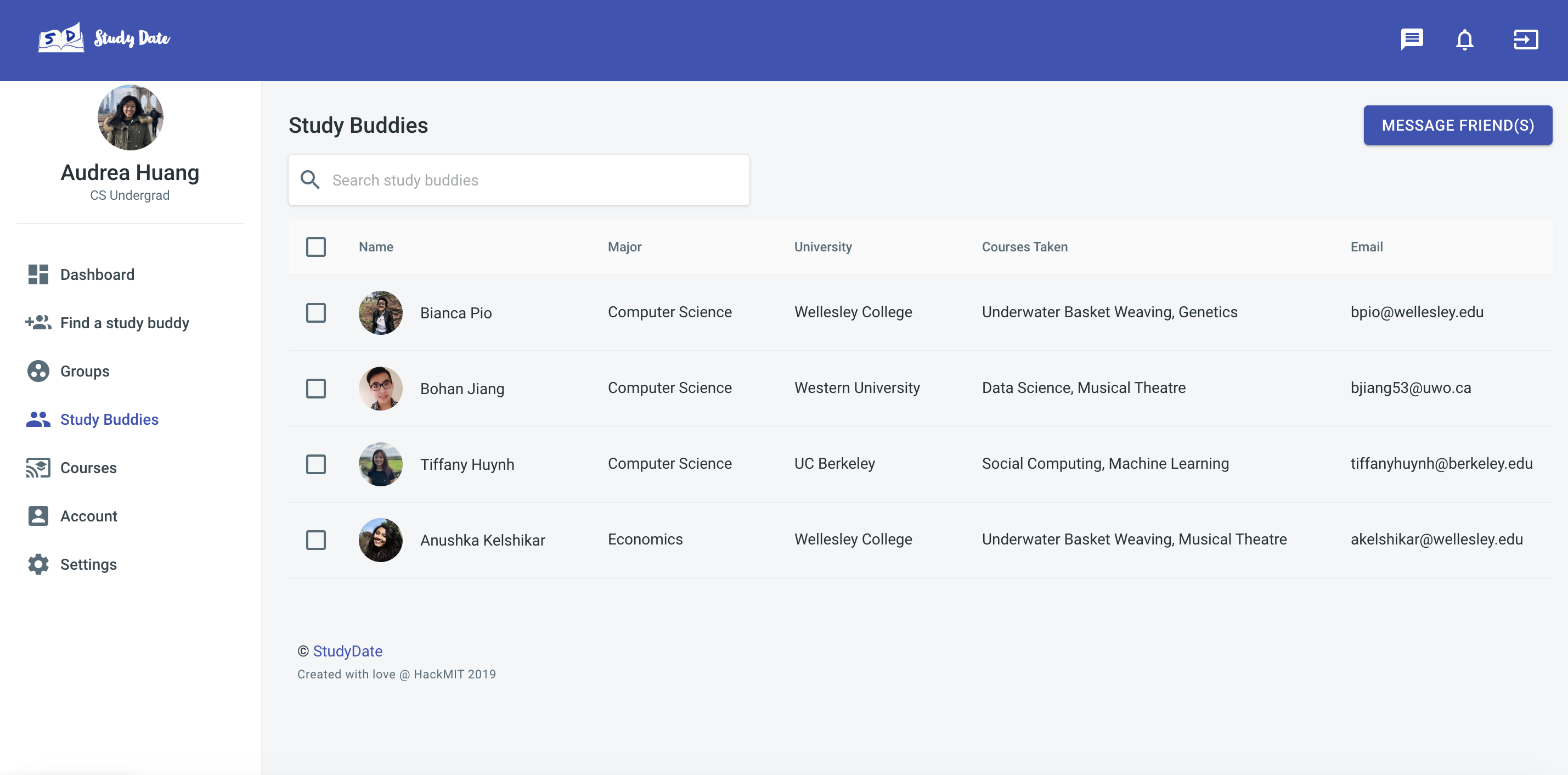Click Tiffany Huynh's avatar
The width and height of the screenshot is (1568, 775).
[380, 464]
